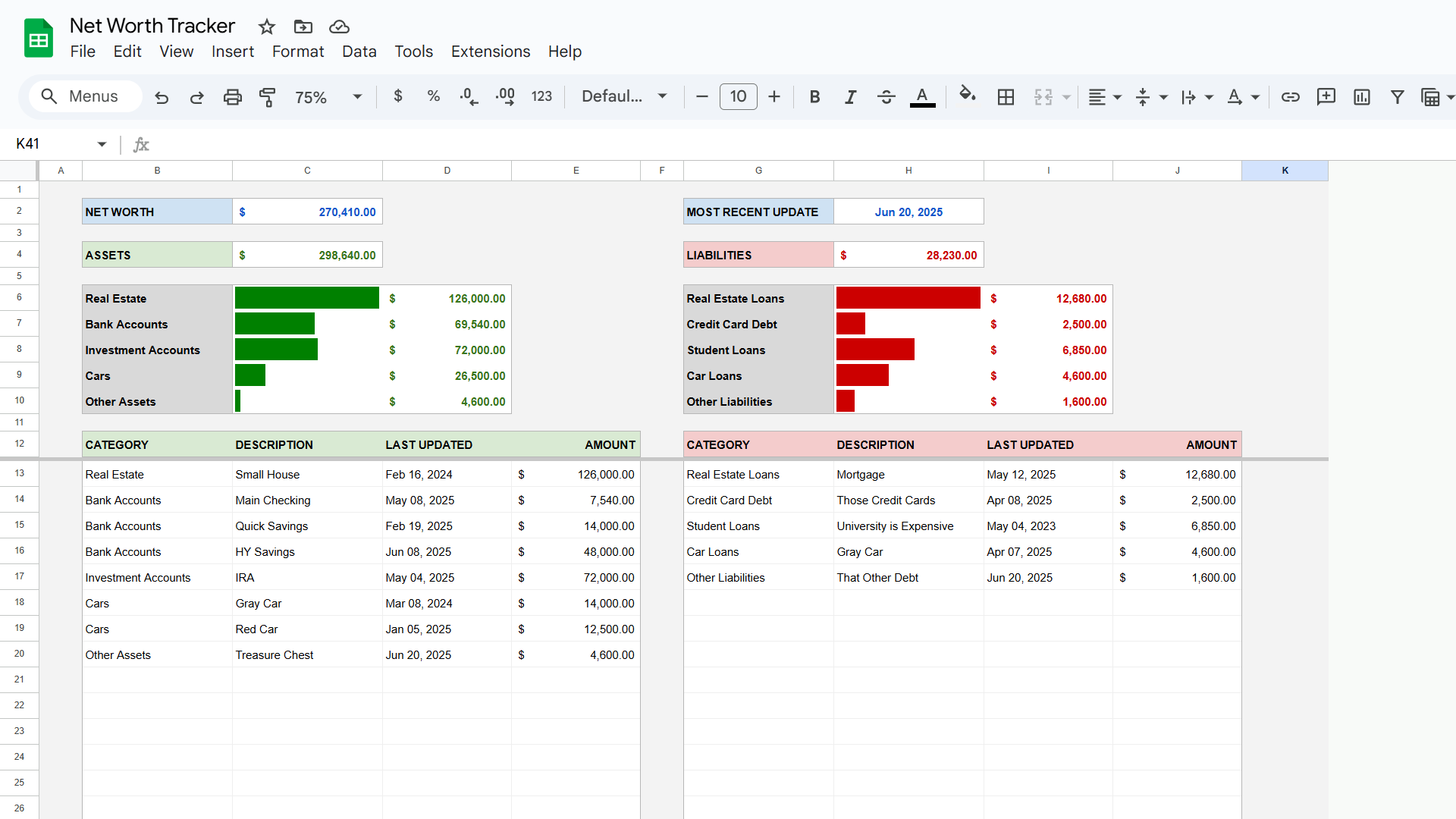Select the Paint format roller icon
The width and height of the screenshot is (1456, 819).
pos(267,97)
